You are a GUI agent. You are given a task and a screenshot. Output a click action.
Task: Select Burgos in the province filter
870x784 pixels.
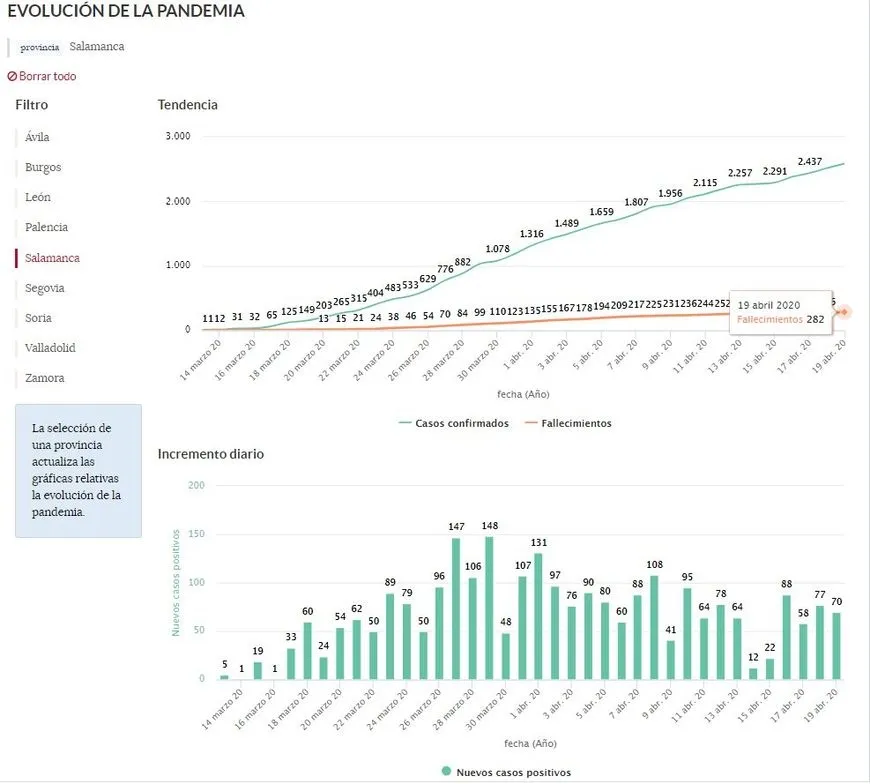click(x=43, y=167)
